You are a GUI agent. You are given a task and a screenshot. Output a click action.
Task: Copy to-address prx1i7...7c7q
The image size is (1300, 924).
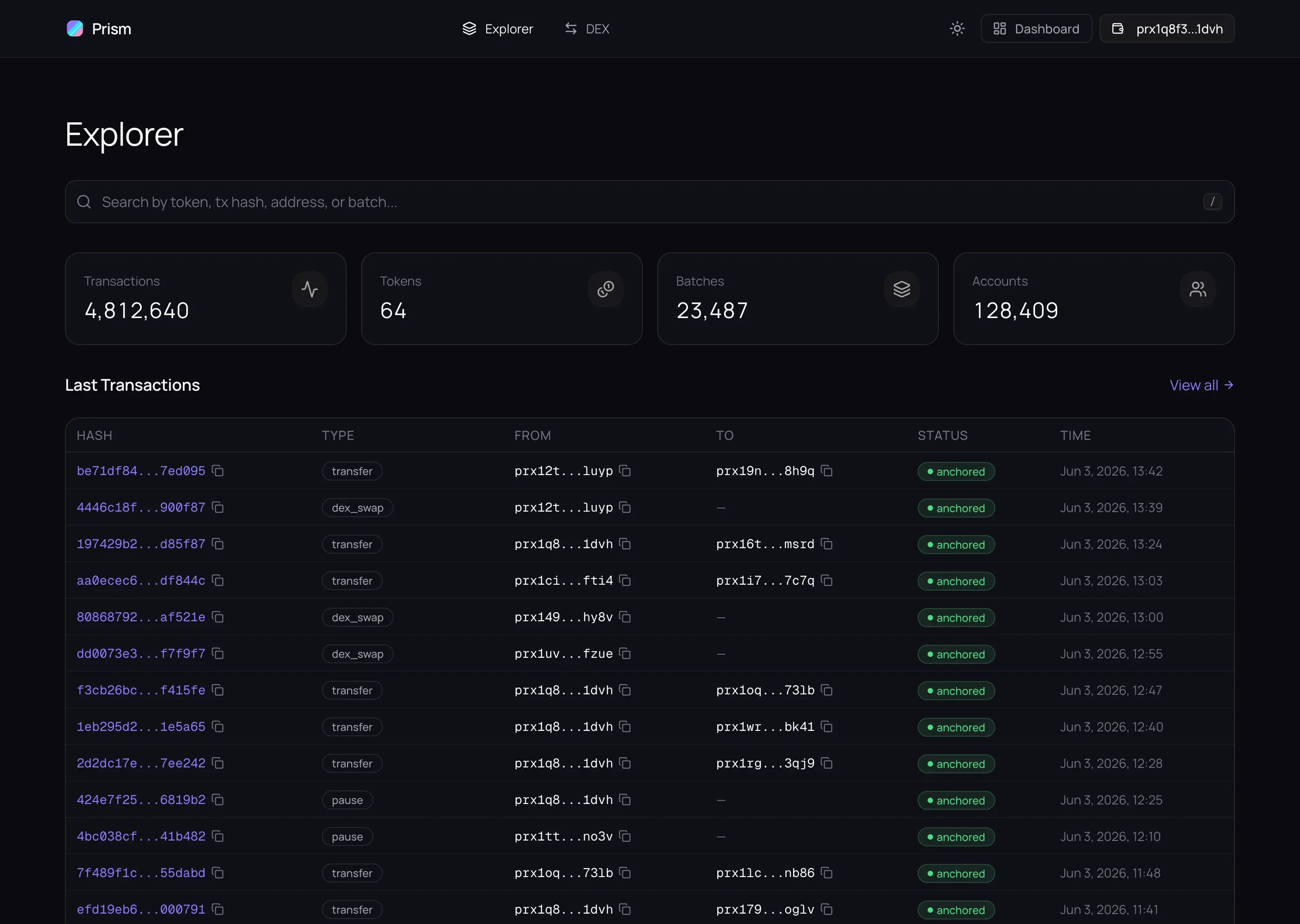[826, 580]
